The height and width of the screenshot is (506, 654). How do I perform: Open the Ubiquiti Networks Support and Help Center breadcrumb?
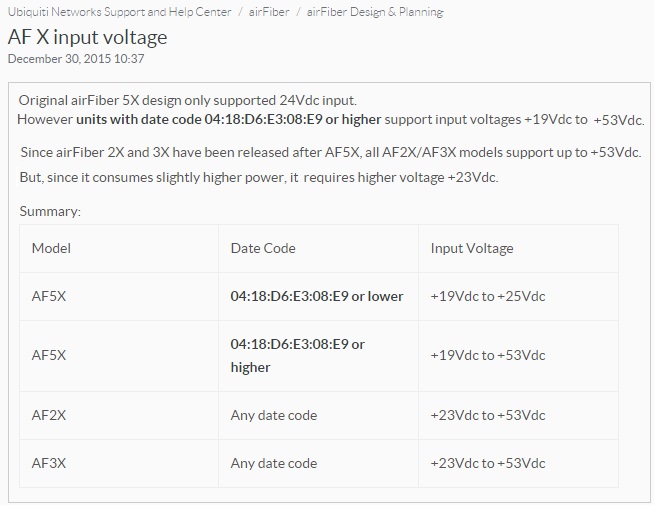[119, 12]
